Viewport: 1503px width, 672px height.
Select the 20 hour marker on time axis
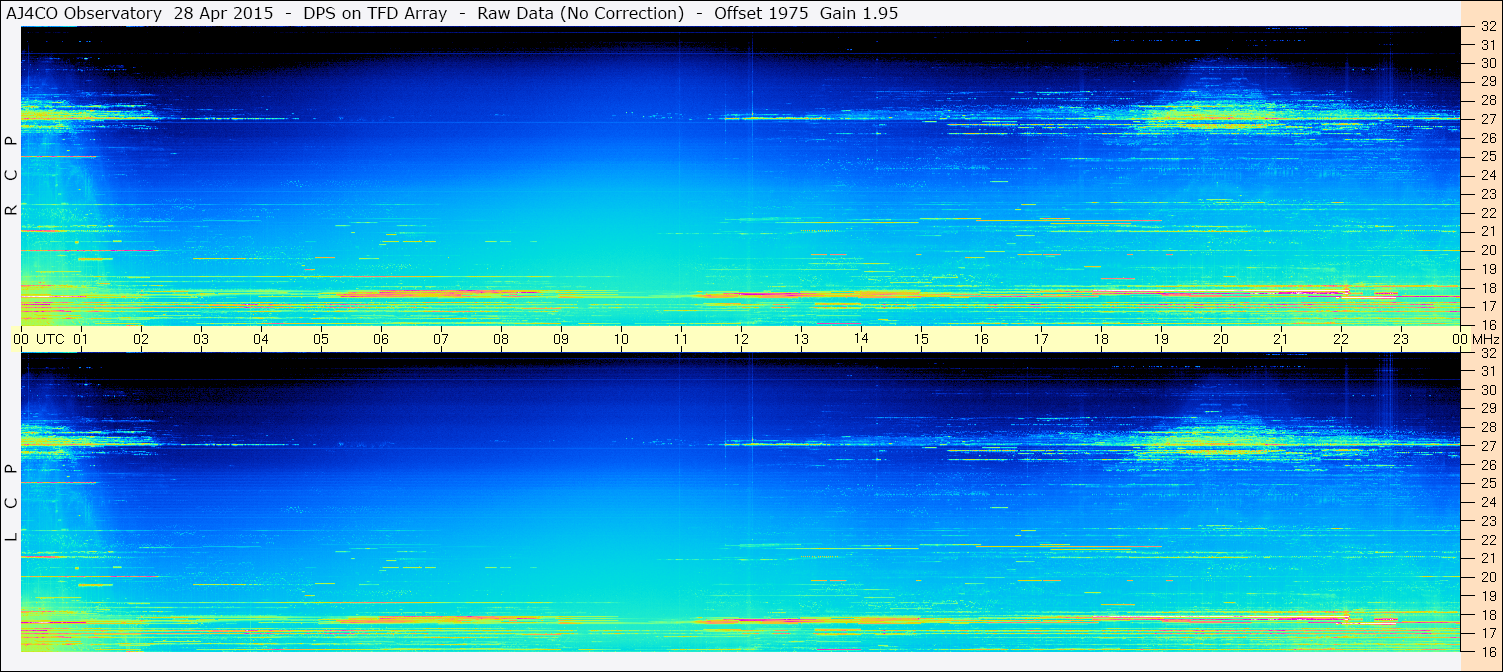pos(1221,339)
